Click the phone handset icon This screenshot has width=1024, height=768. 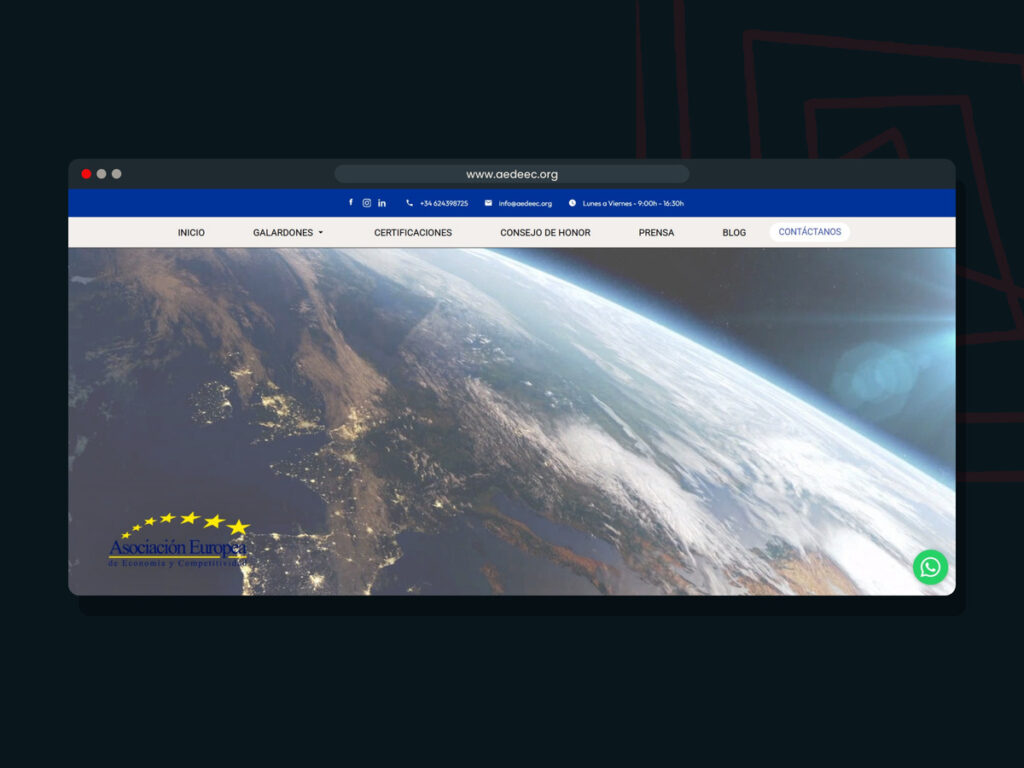[409, 203]
